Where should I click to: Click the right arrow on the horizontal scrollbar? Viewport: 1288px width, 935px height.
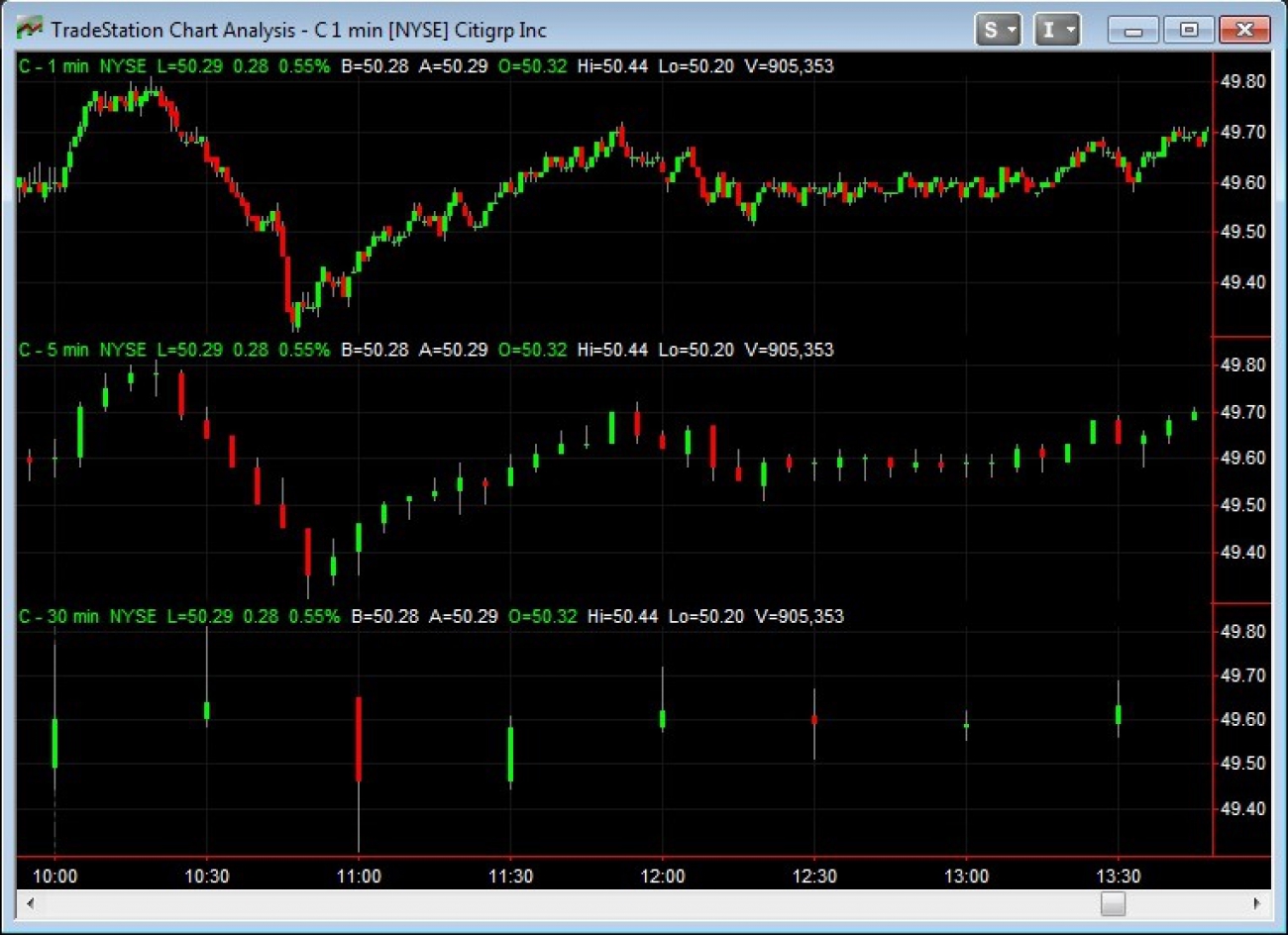pyautogui.click(x=1256, y=903)
